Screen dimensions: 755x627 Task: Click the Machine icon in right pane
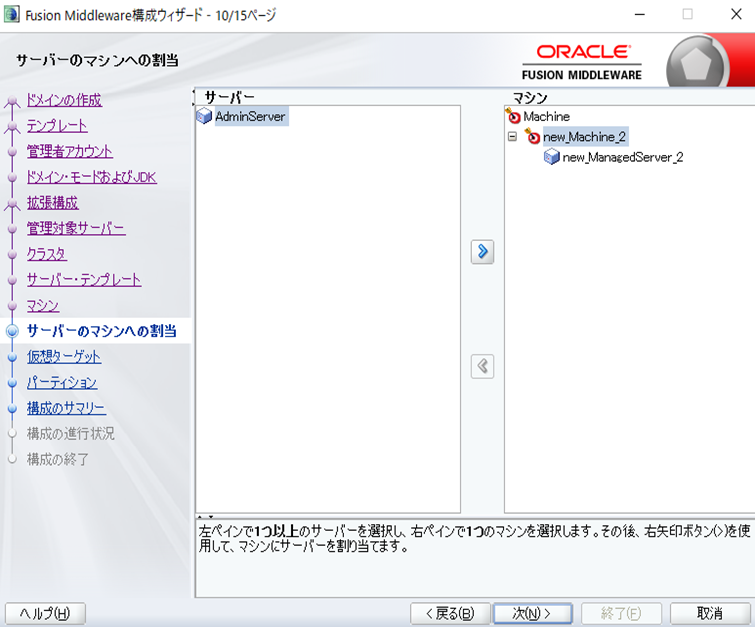(x=514, y=117)
